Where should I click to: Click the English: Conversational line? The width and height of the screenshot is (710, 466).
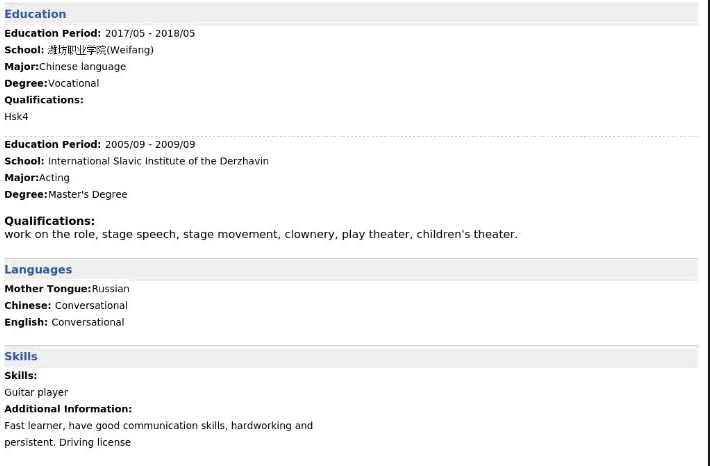tap(64, 323)
